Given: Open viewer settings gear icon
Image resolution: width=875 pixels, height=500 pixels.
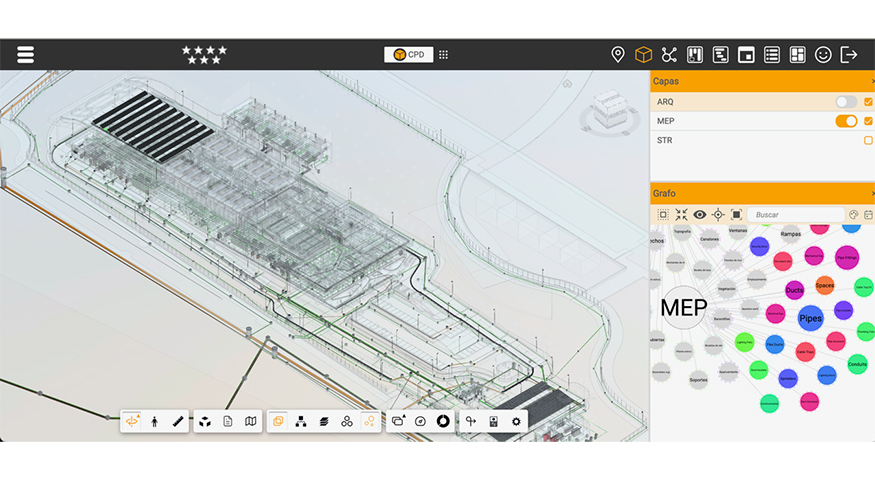Looking at the screenshot, I should pyautogui.click(x=516, y=421).
